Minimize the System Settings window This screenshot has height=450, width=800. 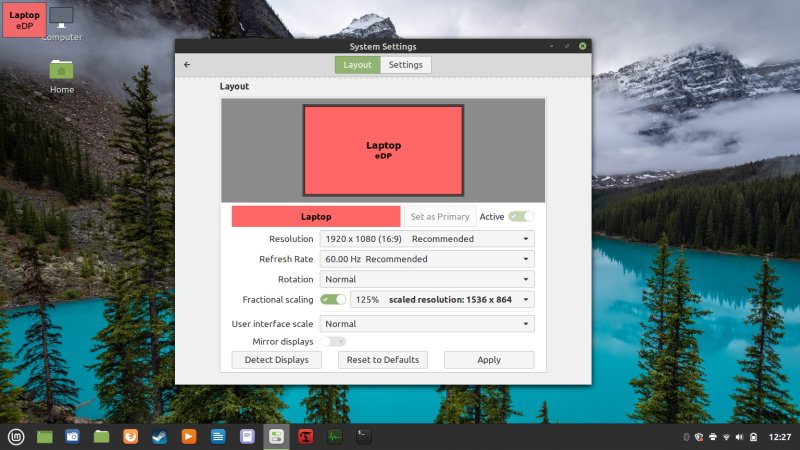coord(552,46)
